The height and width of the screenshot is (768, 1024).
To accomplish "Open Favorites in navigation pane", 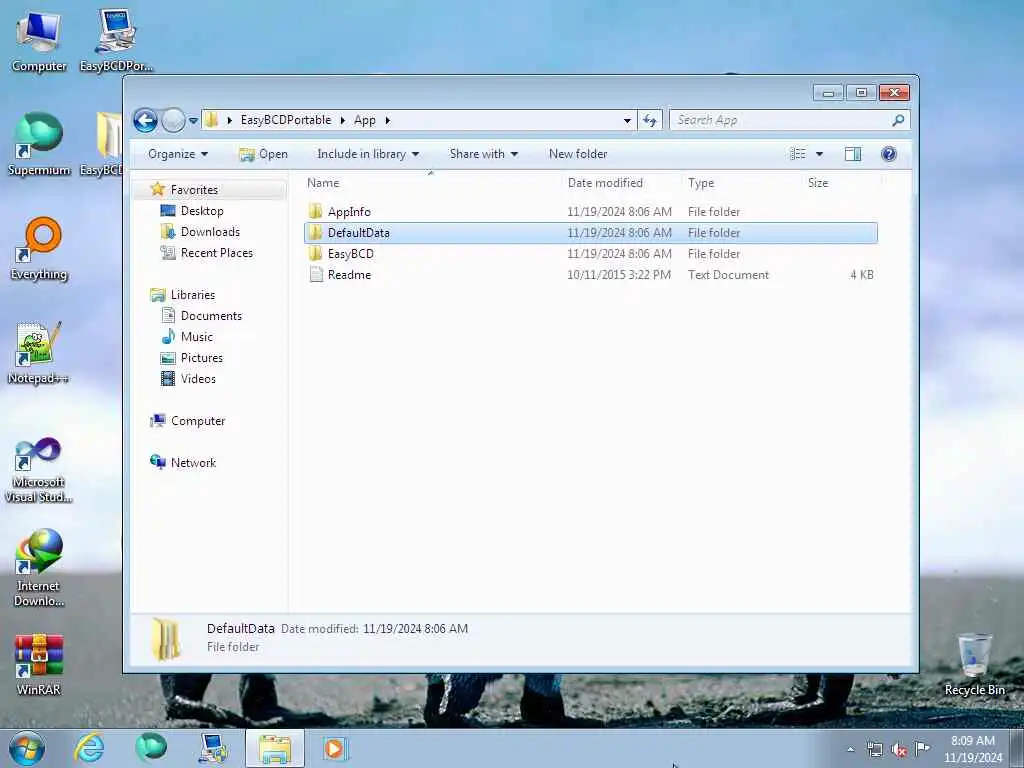I will pos(194,190).
